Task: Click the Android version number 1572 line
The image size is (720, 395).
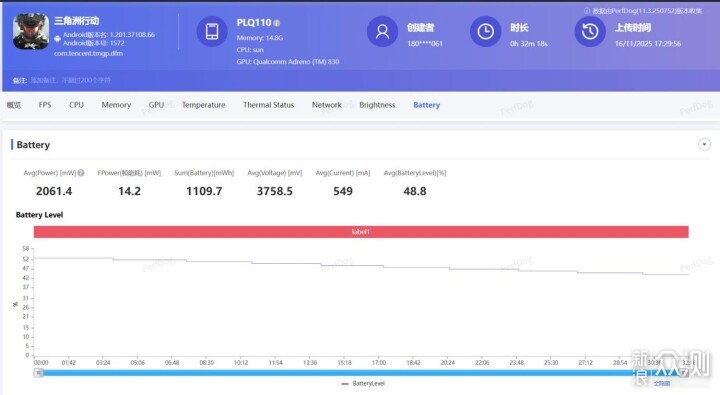Action: (94, 43)
